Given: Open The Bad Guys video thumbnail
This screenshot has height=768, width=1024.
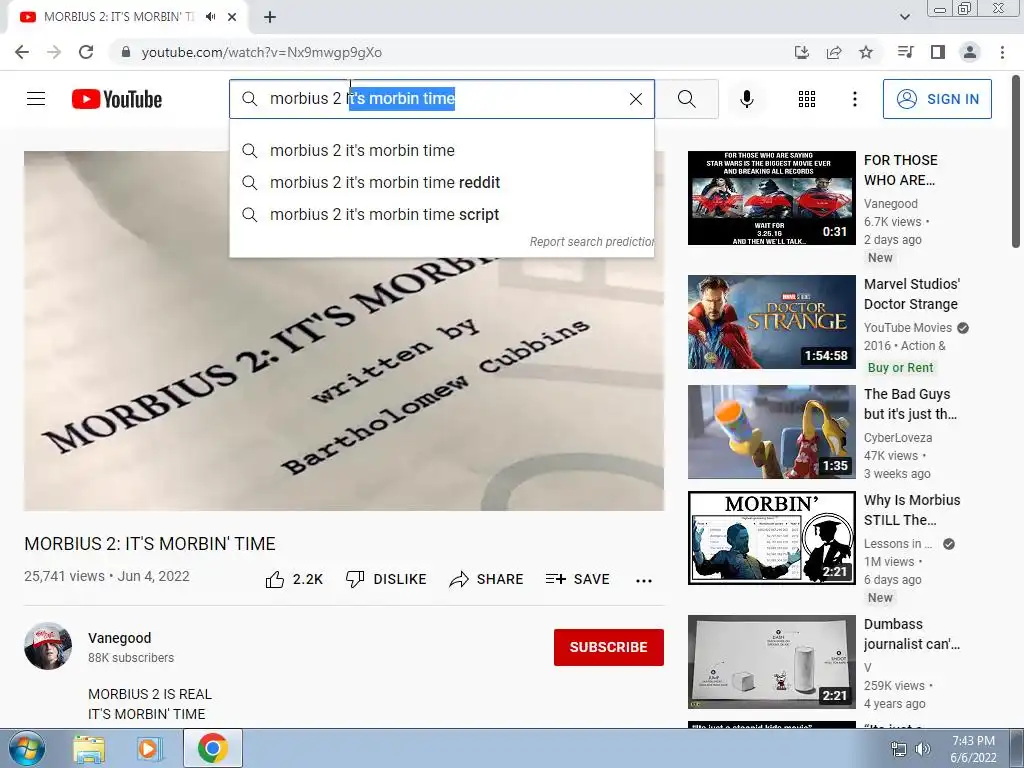Looking at the screenshot, I should point(771,432).
